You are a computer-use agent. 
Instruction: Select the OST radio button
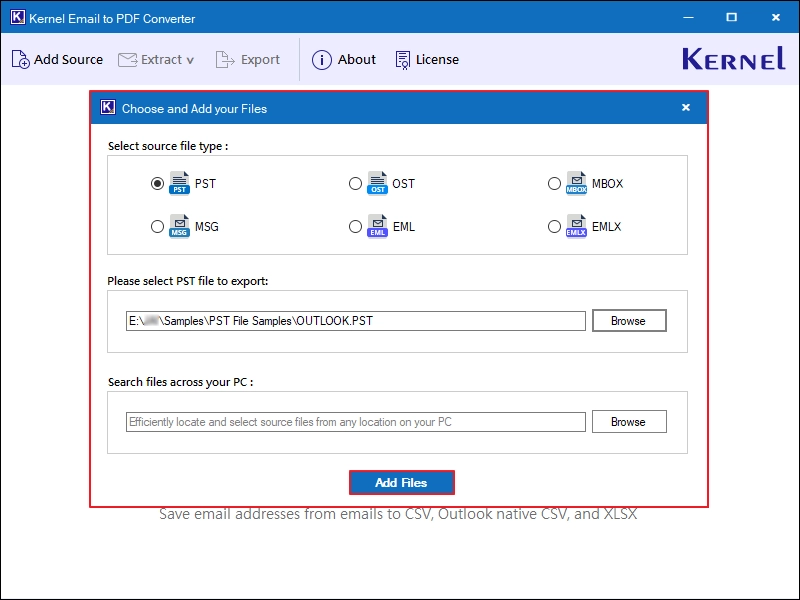355,183
